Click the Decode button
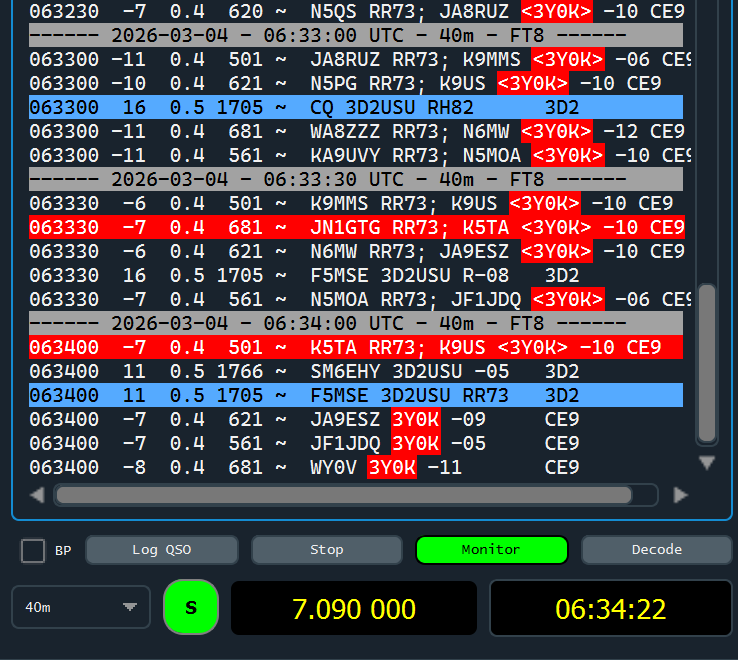The height and width of the screenshot is (660, 738). (x=657, y=550)
